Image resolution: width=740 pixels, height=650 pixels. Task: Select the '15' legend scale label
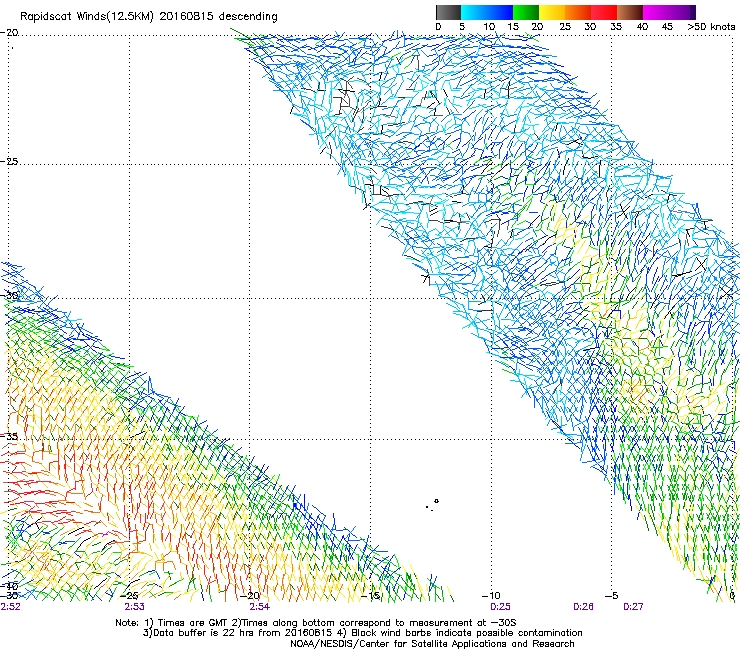click(513, 27)
